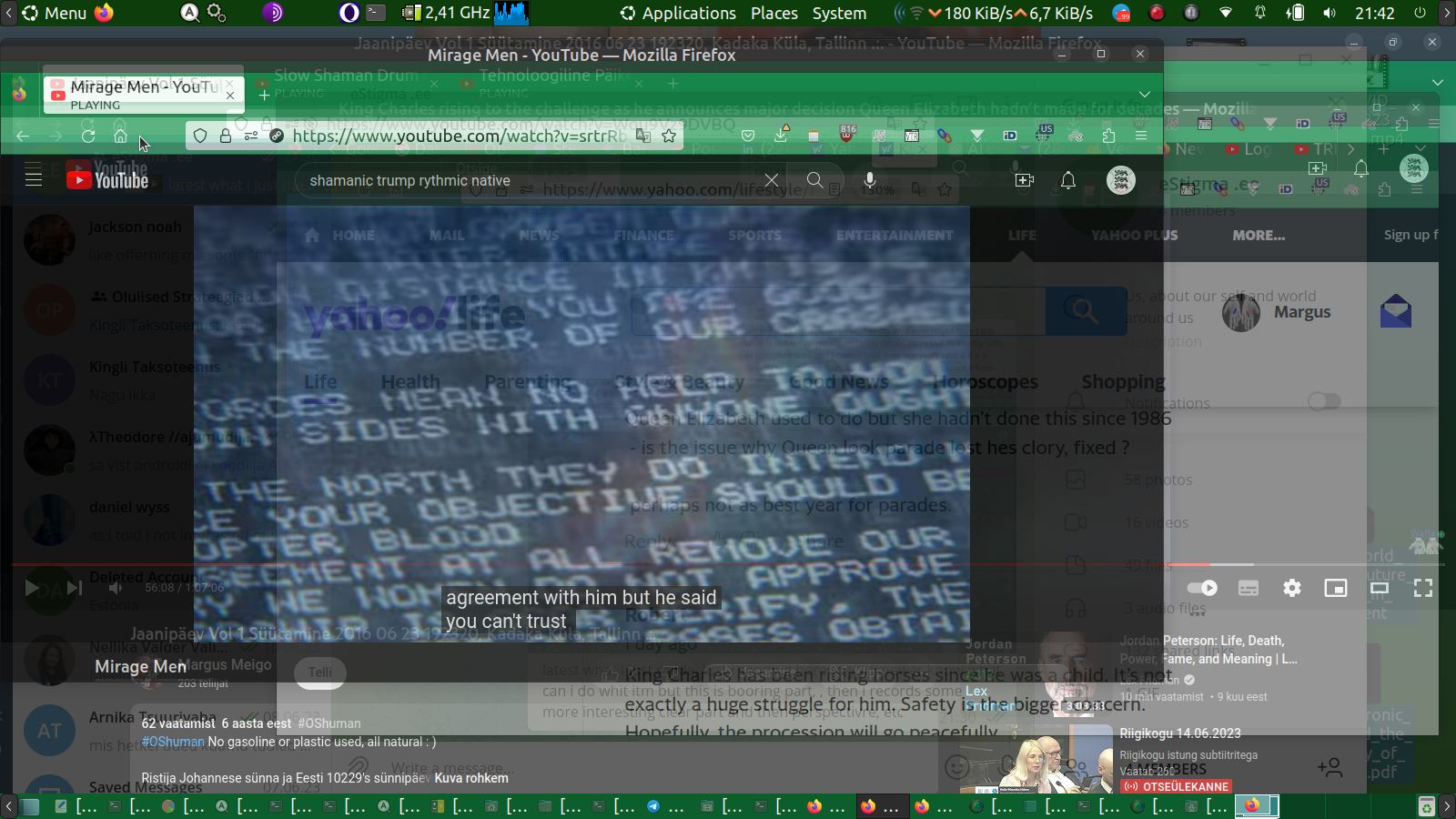Run the YouTube search with the magnifier
The height and width of the screenshot is (819, 1456).
tap(814, 180)
